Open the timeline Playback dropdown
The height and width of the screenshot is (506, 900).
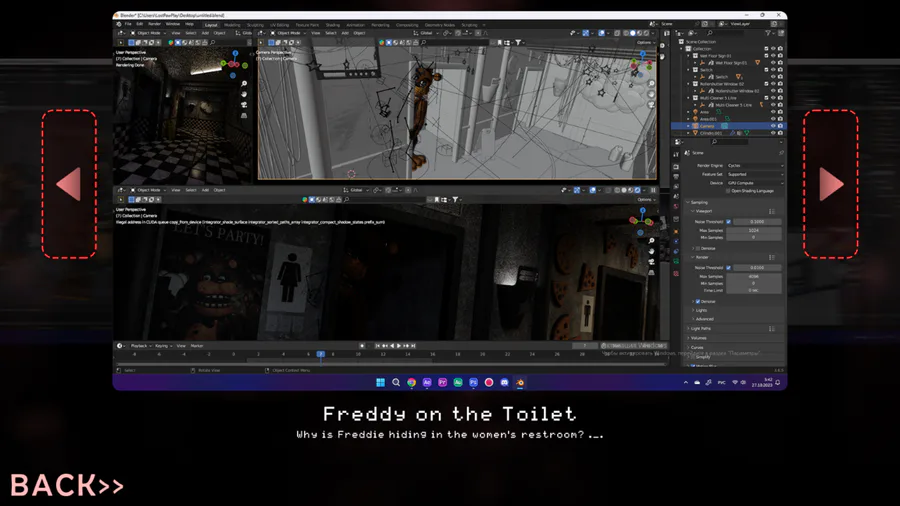140,346
